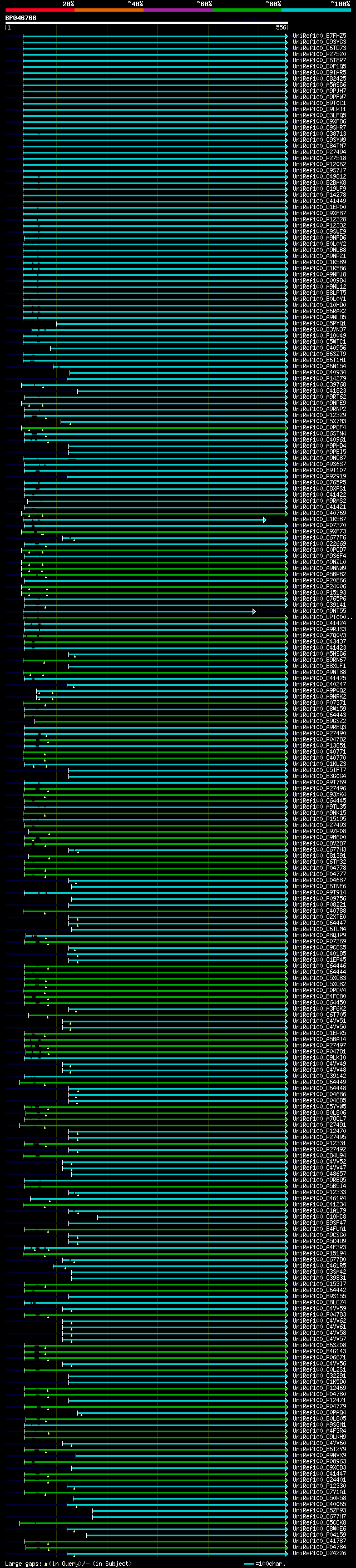Screen dimensions: 356x1568
Task: Click the UniRef100_Q9LKI1 entry
Action: coord(319,110)
